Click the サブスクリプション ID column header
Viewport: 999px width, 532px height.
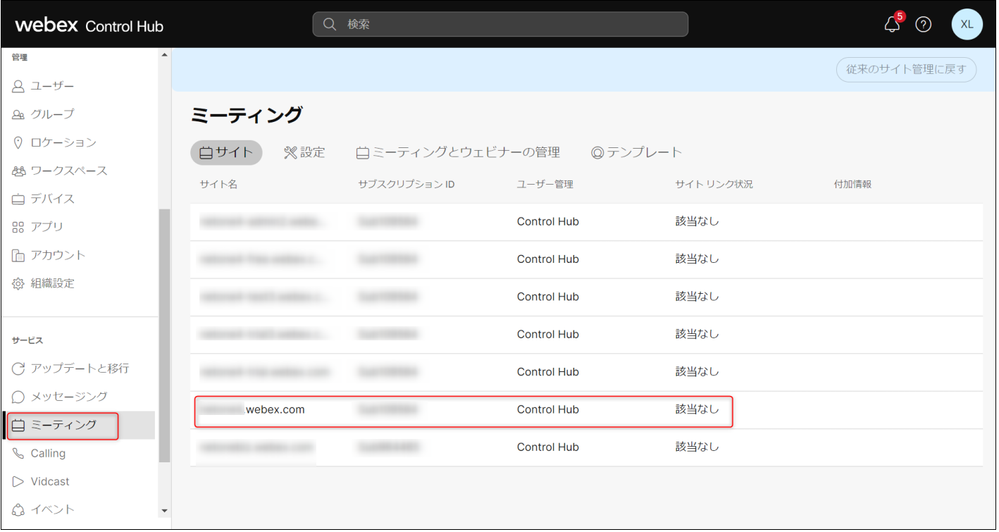(406, 184)
